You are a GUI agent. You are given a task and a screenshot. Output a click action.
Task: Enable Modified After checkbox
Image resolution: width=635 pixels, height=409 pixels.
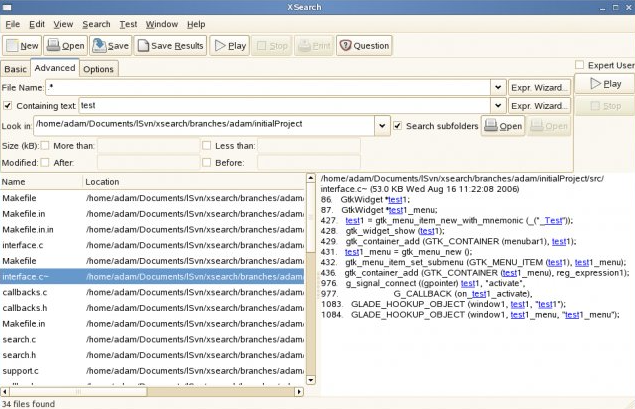(x=45, y=162)
